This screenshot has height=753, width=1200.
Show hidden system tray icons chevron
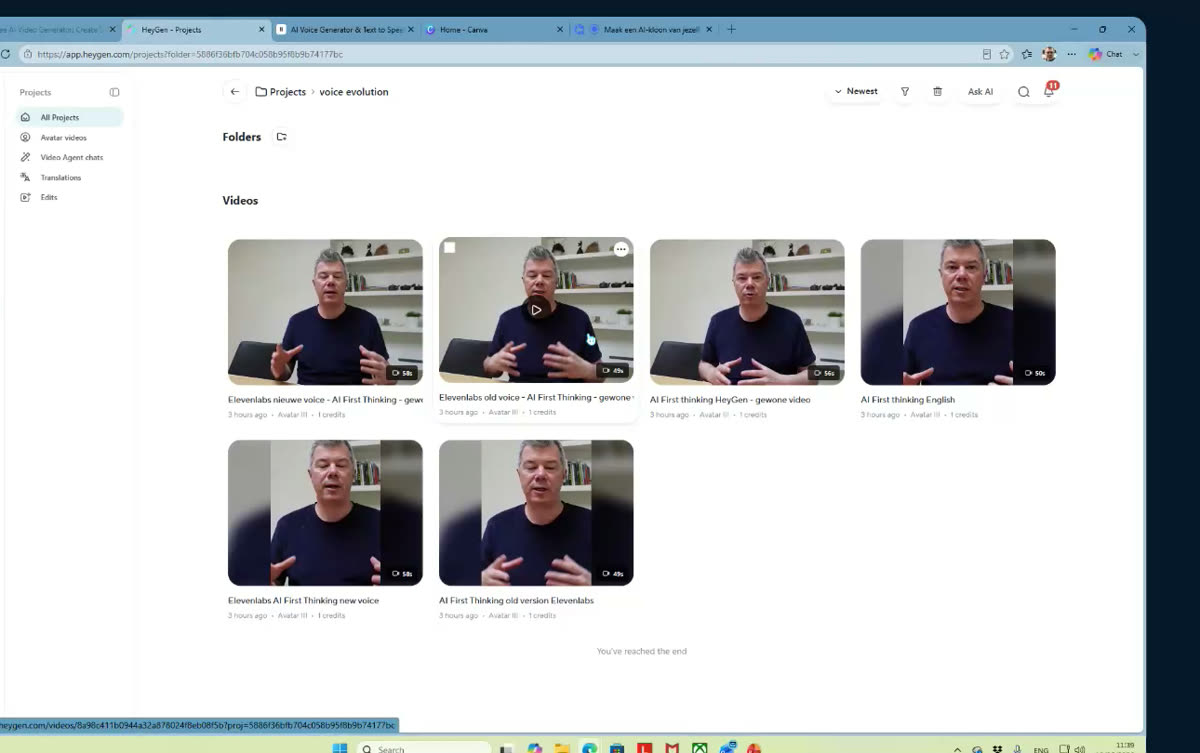coord(958,749)
